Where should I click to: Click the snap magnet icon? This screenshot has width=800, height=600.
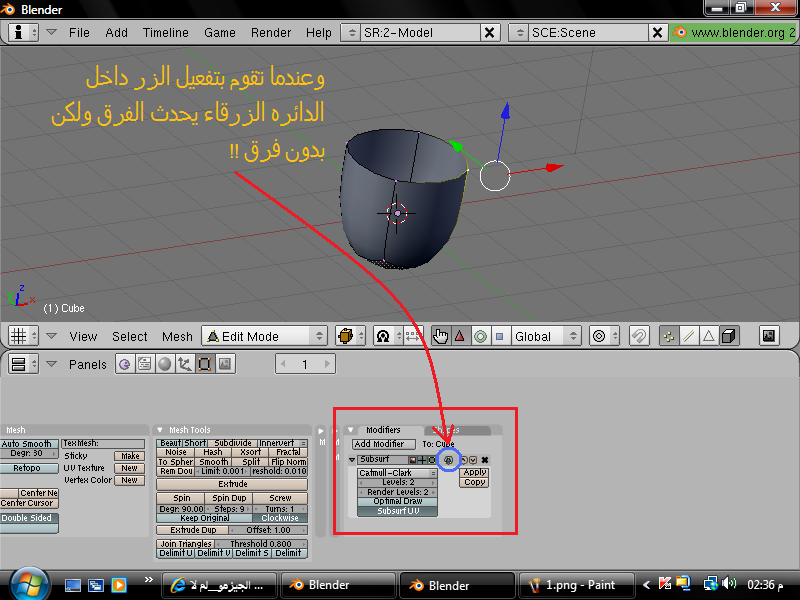coord(639,336)
